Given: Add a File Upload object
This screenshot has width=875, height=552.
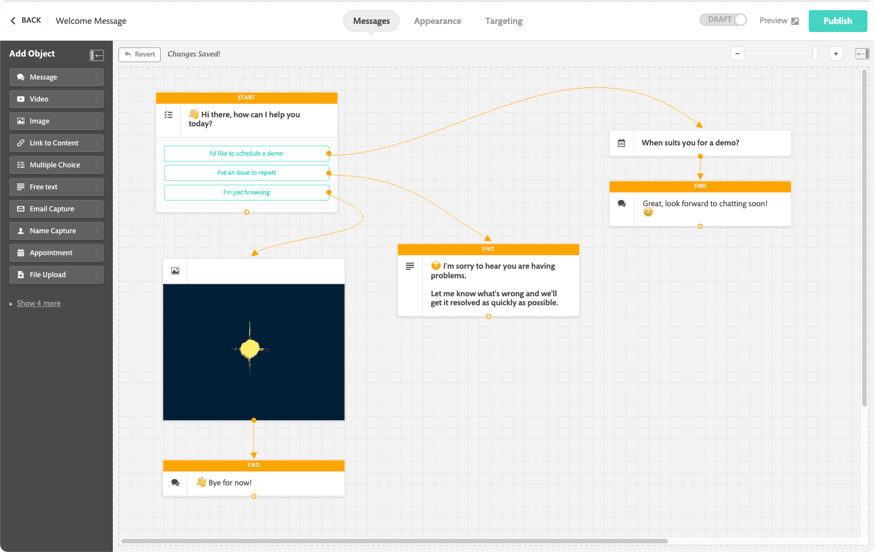Looking at the screenshot, I should [56, 275].
